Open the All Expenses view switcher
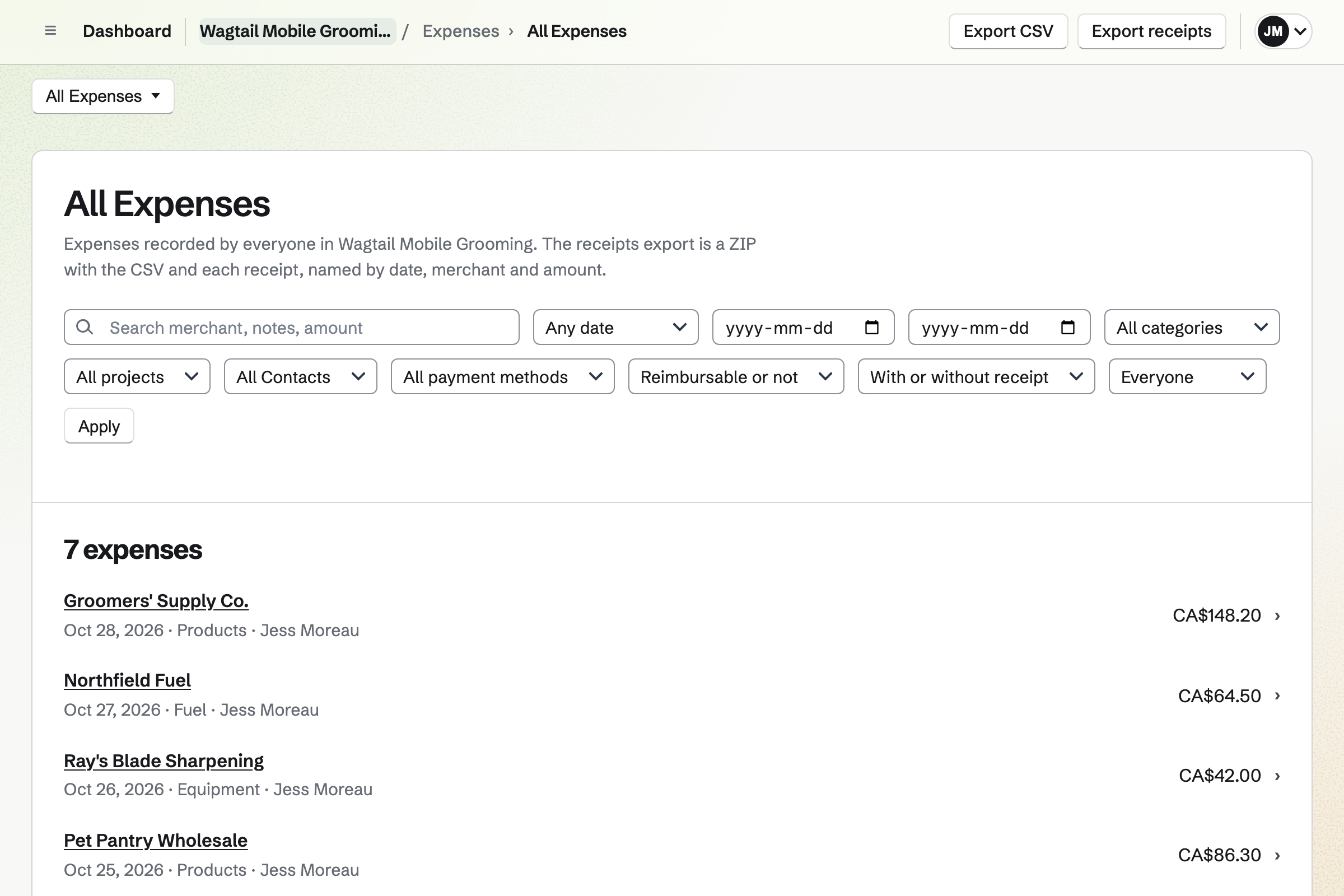The width and height of the screenshot is (1344, 896). (103, 96)
